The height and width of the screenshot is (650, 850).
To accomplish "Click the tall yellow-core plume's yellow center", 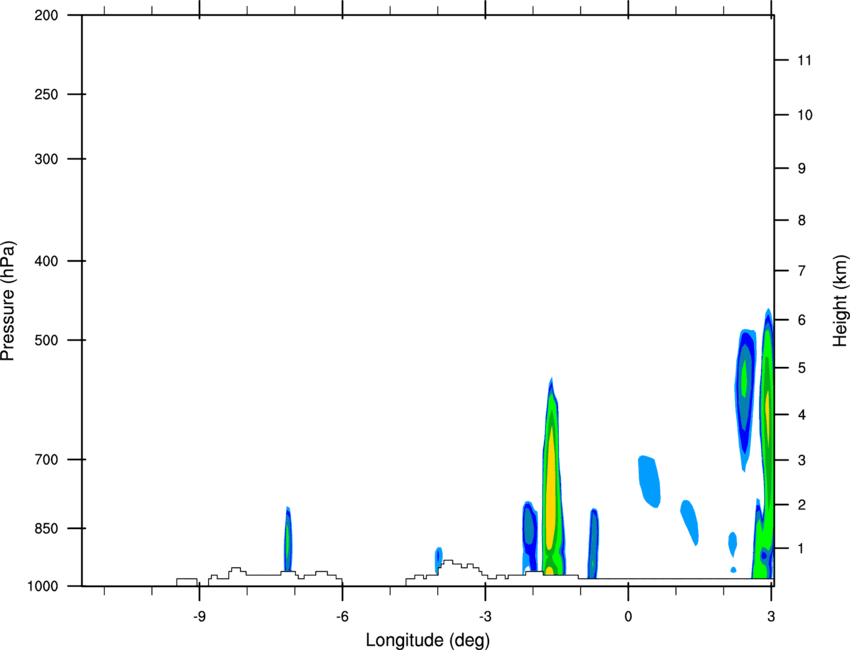I will pyautogui.click(x=551, y=488).
